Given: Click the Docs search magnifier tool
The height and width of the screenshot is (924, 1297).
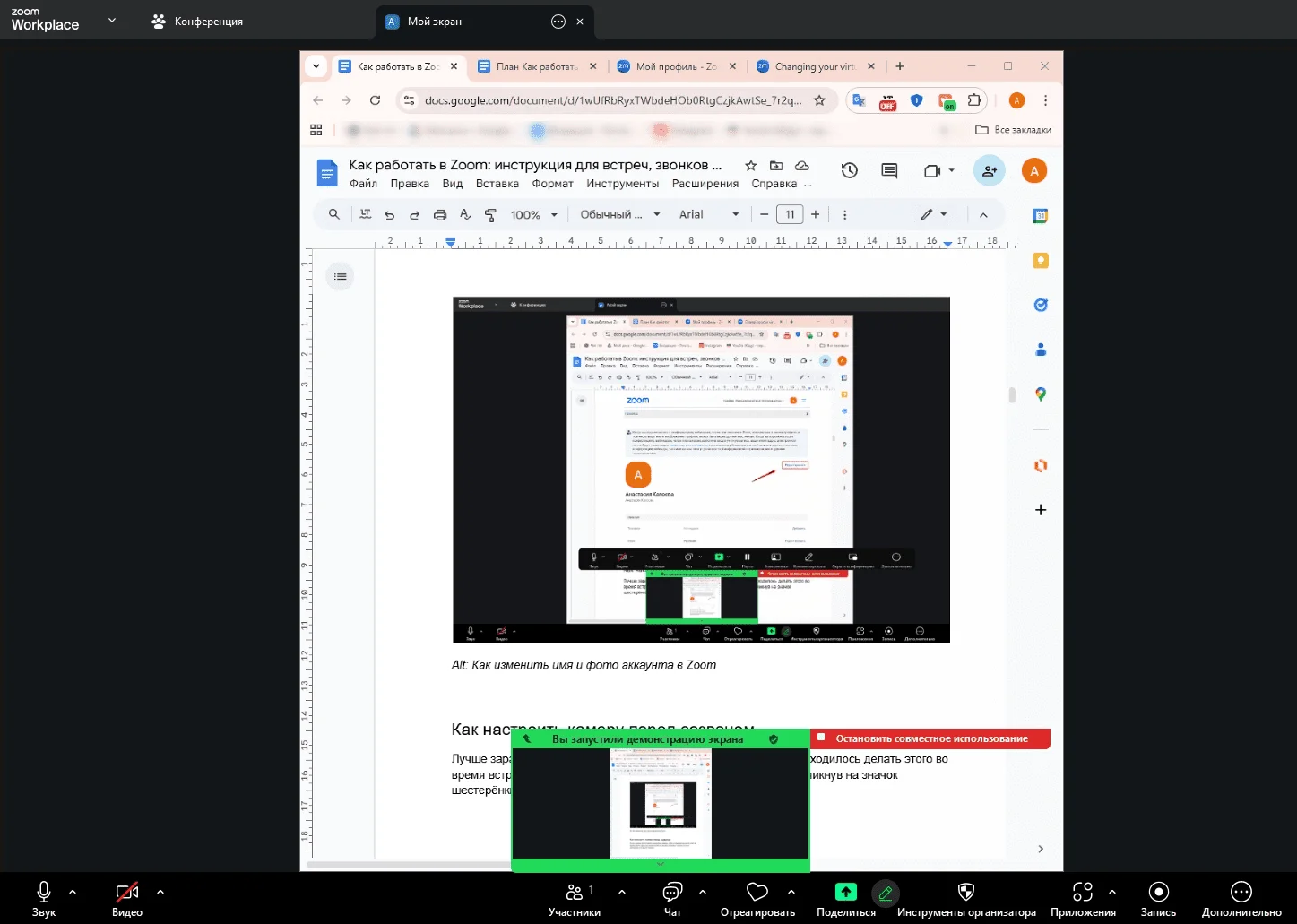Looking at the screenshot, I should (x=333, y=215).
